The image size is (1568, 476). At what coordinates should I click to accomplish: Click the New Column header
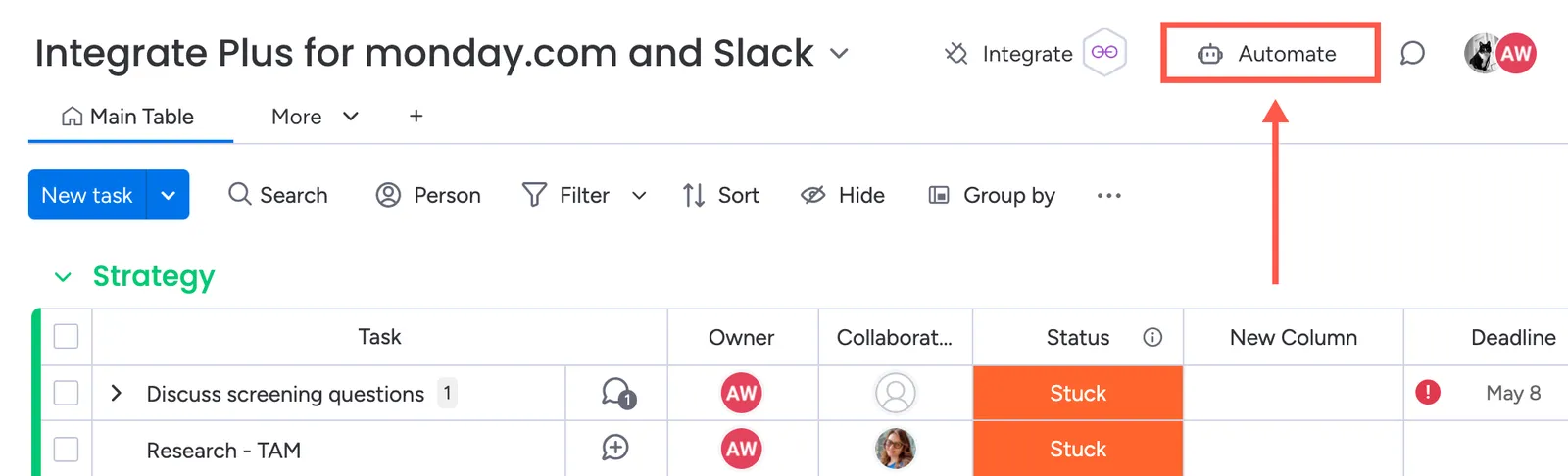(x=1294, y=337)
